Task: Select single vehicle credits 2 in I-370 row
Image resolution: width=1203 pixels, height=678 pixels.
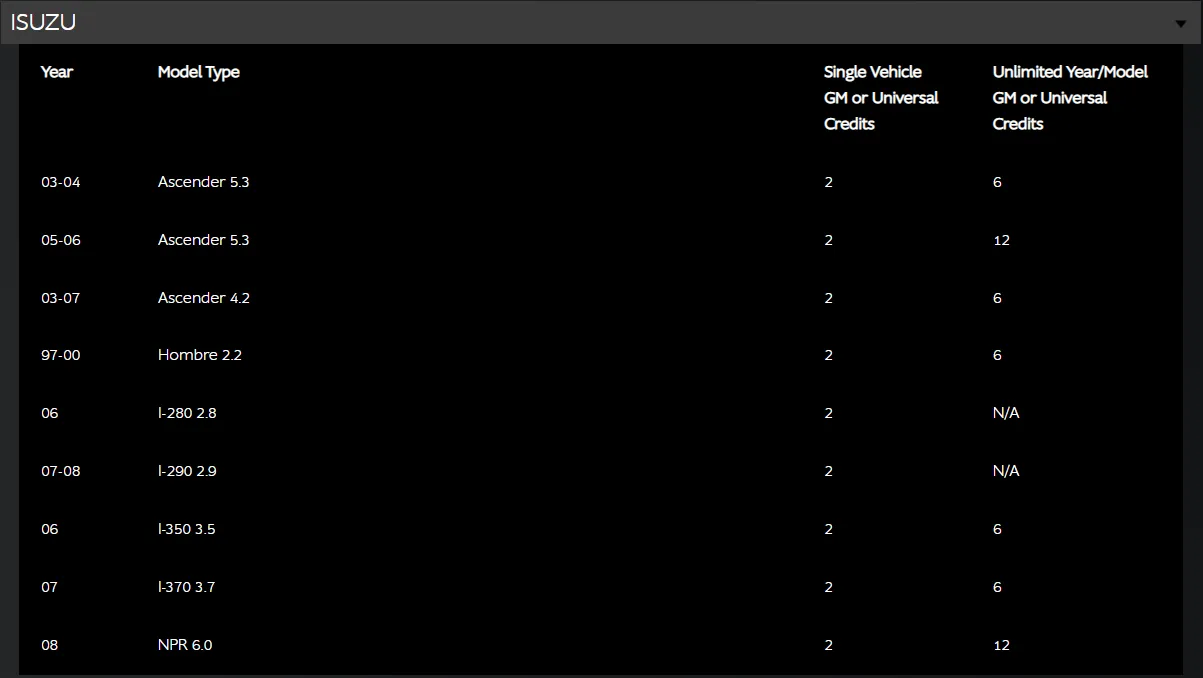Action: click(829, 587)
